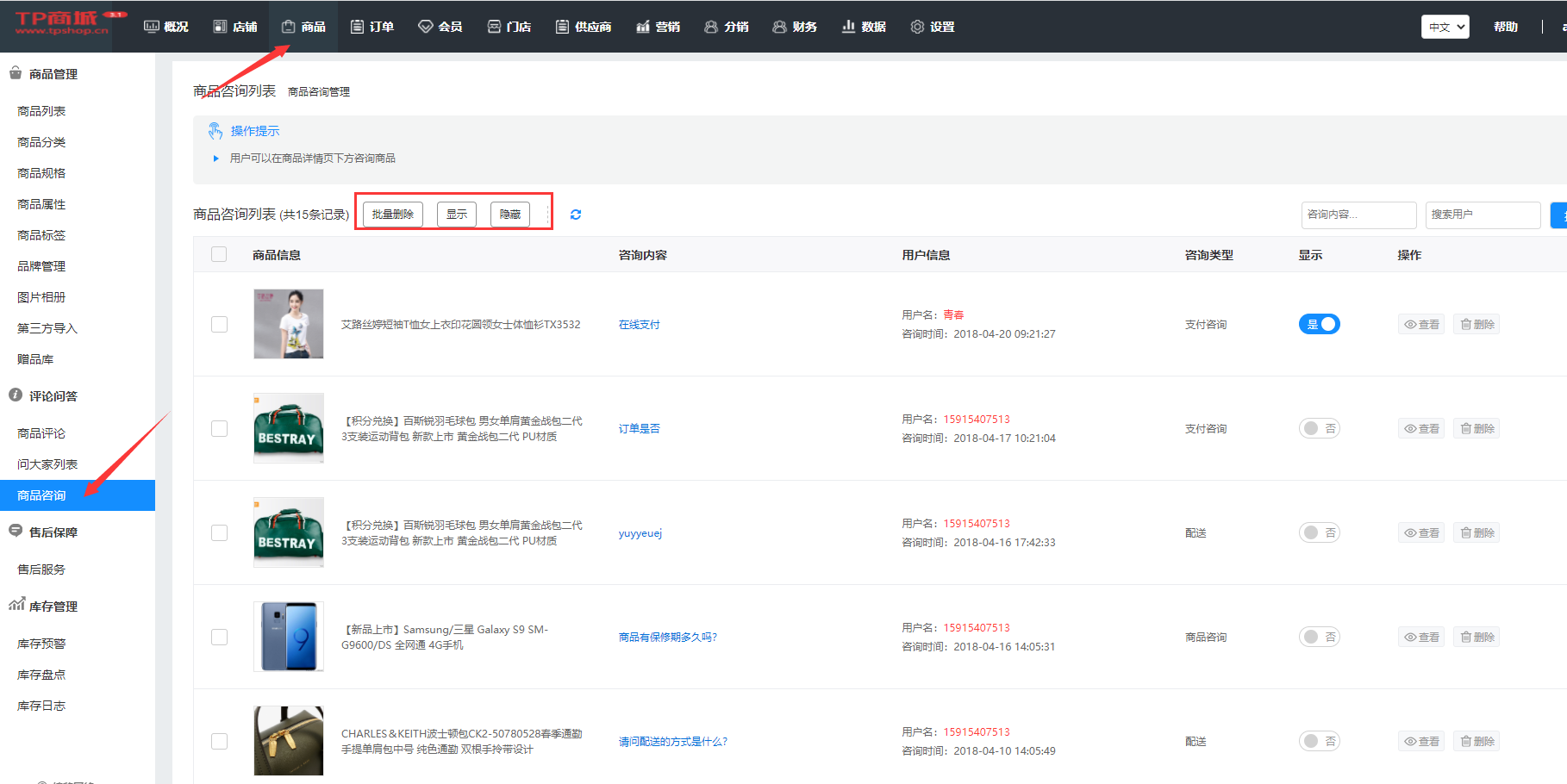
Task: Turn off display toggle for 在线支付 inquiry
Action: [1319, 325]
